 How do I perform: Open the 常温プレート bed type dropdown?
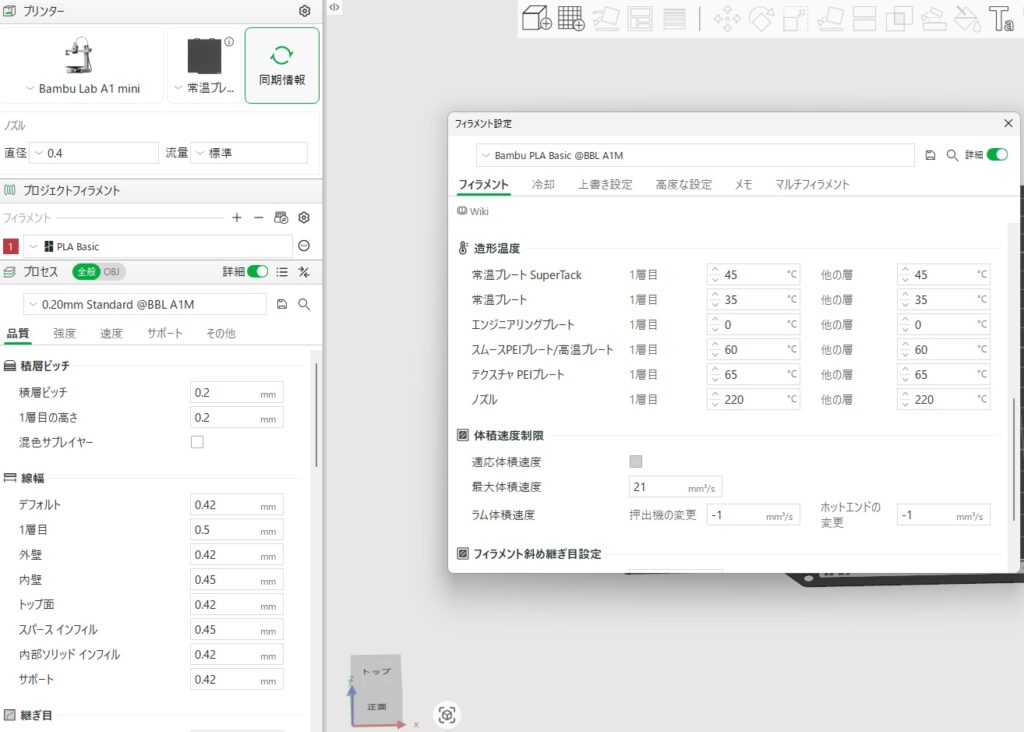click(204, 65)
